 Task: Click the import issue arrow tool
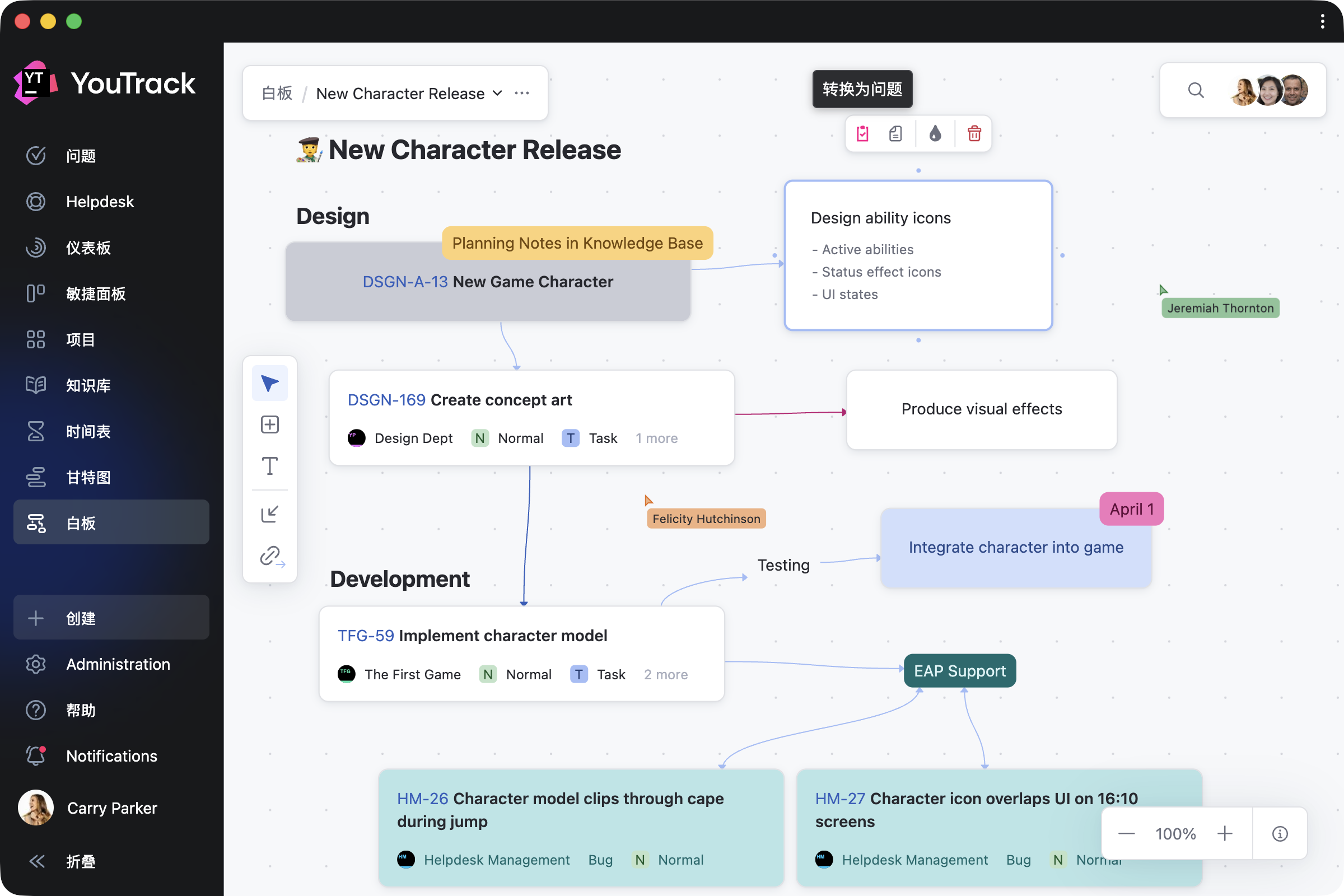coord(270,514)
